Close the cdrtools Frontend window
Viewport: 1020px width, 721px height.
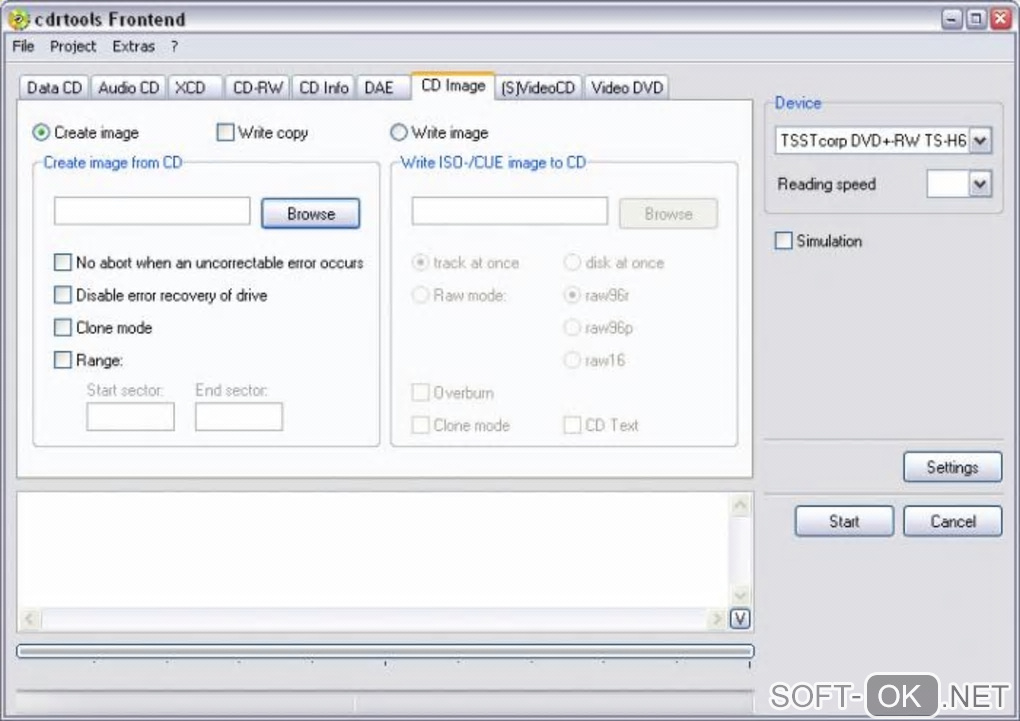1000,19
